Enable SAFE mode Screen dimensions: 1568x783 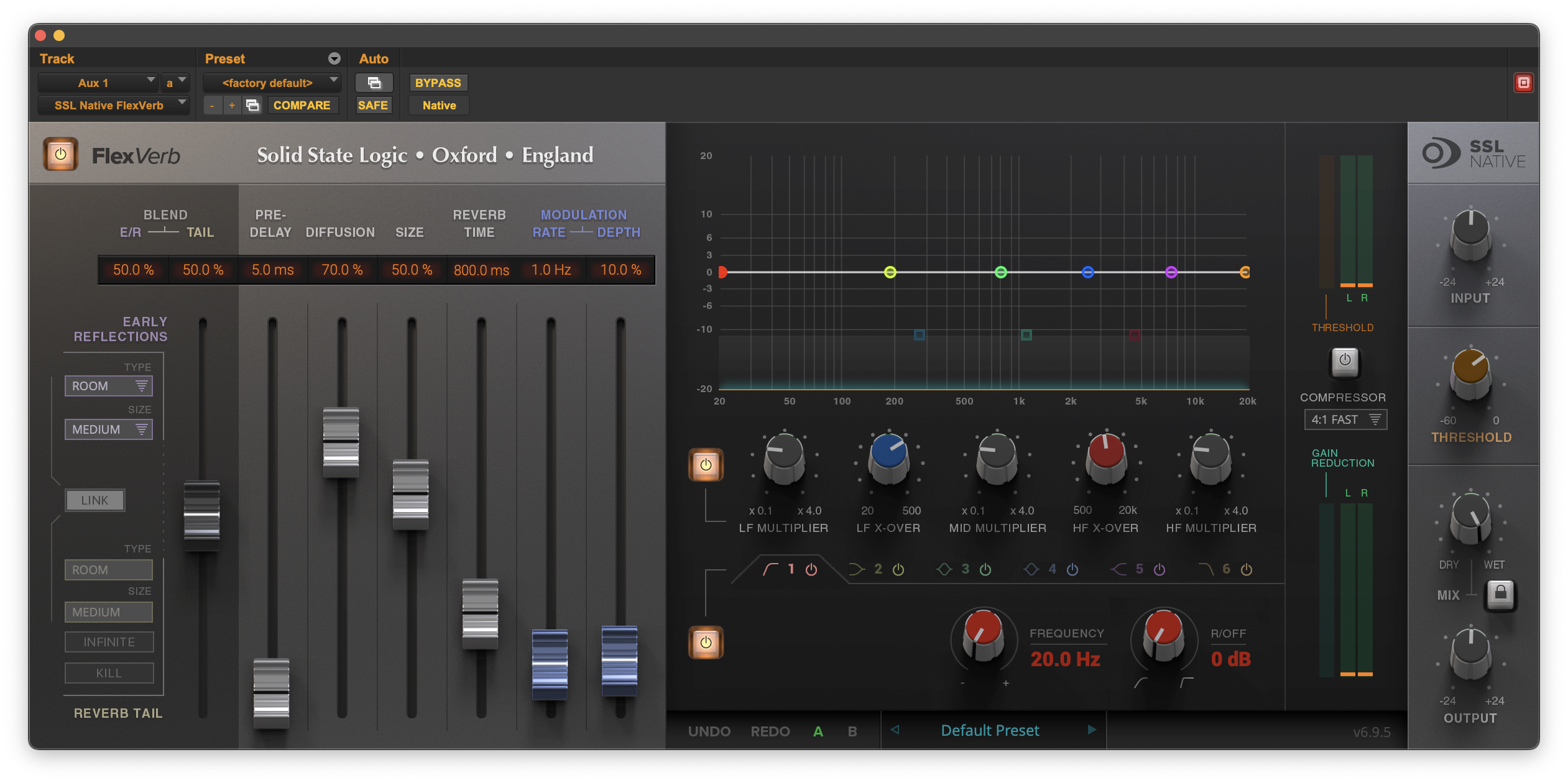372,105
